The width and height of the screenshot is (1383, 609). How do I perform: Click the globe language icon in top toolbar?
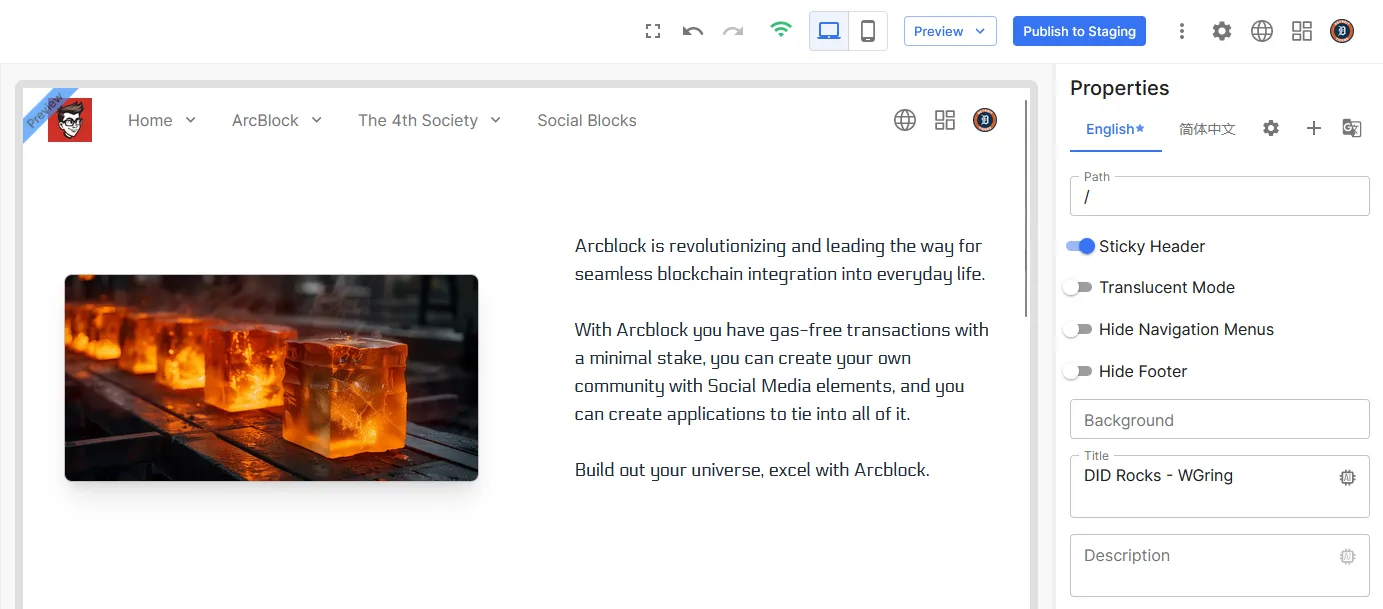point(1262,31)
